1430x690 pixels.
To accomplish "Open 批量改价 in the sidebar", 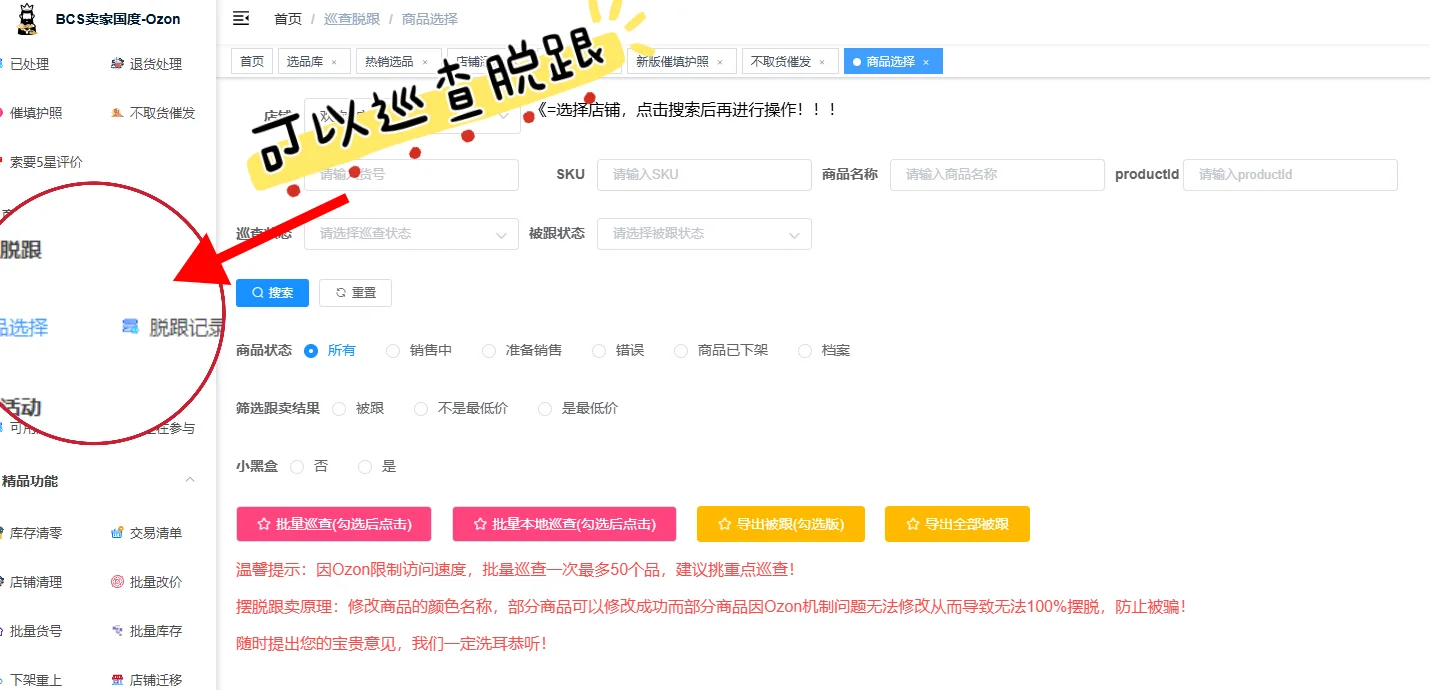I will 146,582.
